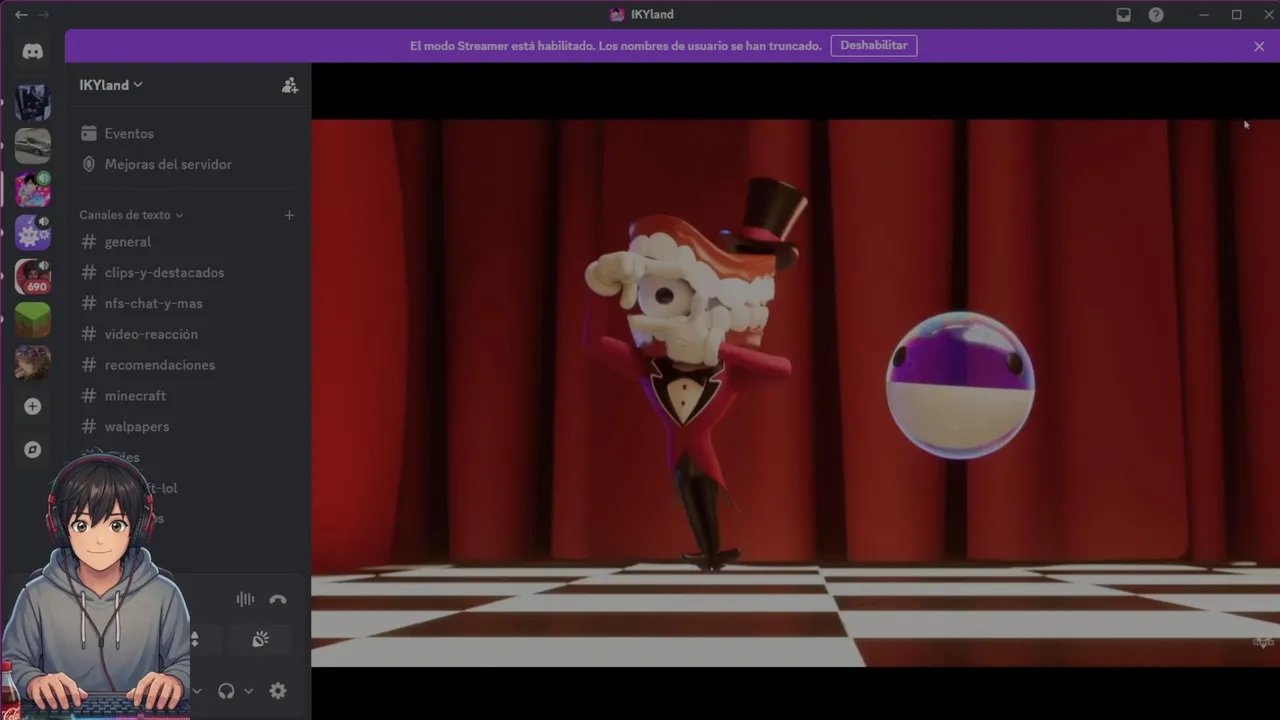The image size is (1280, 720).
Task: Open the help question mark icon
Action: (x=1156, y=15)
